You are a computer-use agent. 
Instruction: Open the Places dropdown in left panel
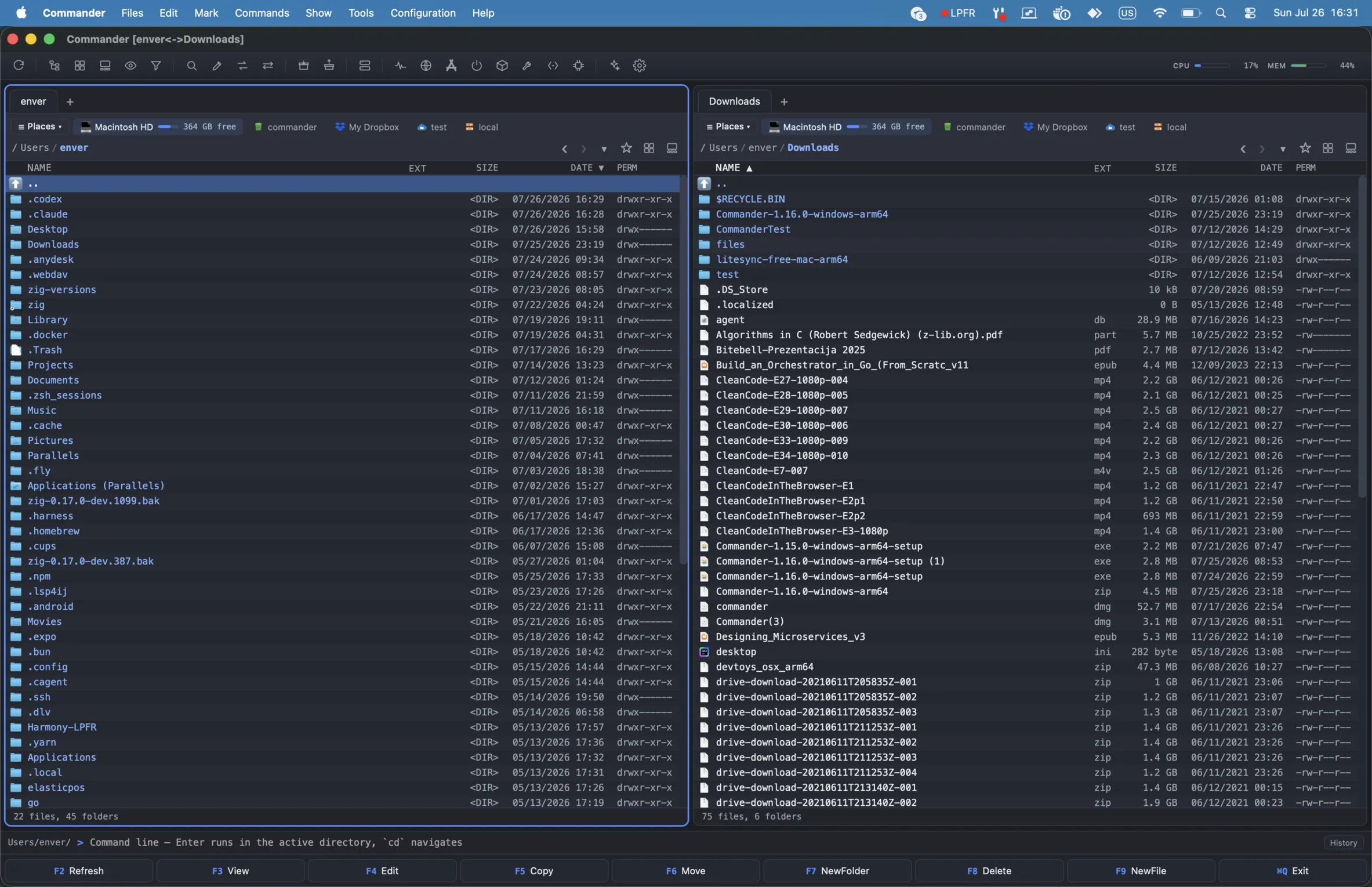point(40,126)
